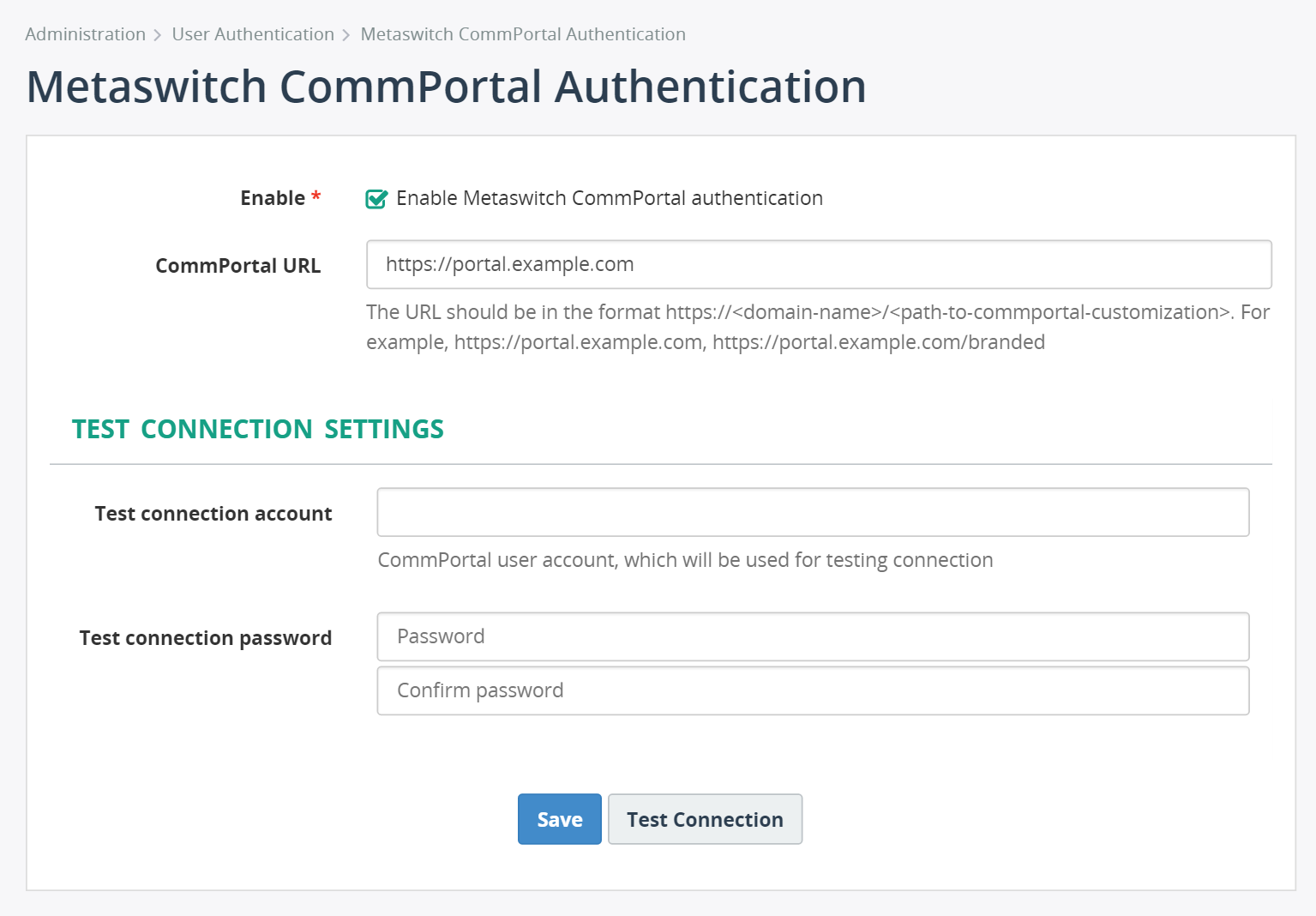
Task: Click the CommPortal URL label
Action: point(238,266)
